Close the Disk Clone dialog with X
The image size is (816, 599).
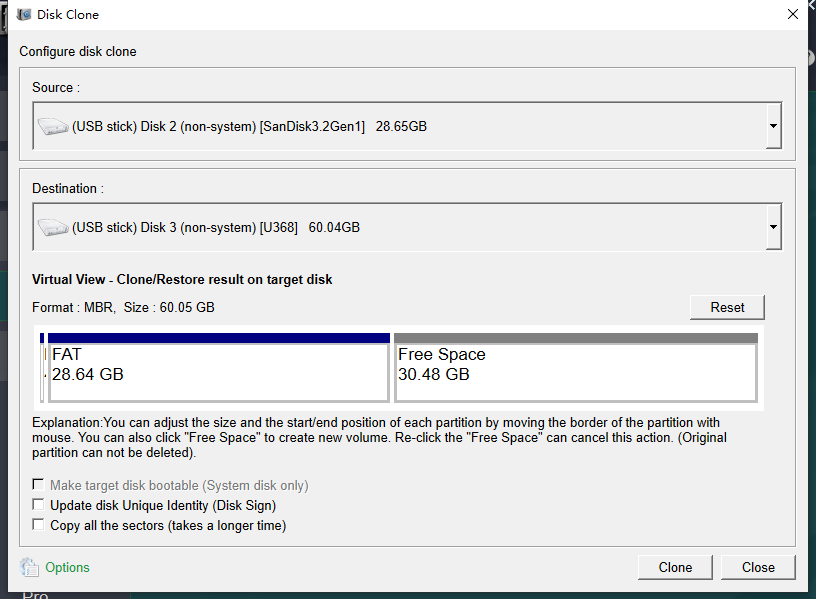click(793, 14)
